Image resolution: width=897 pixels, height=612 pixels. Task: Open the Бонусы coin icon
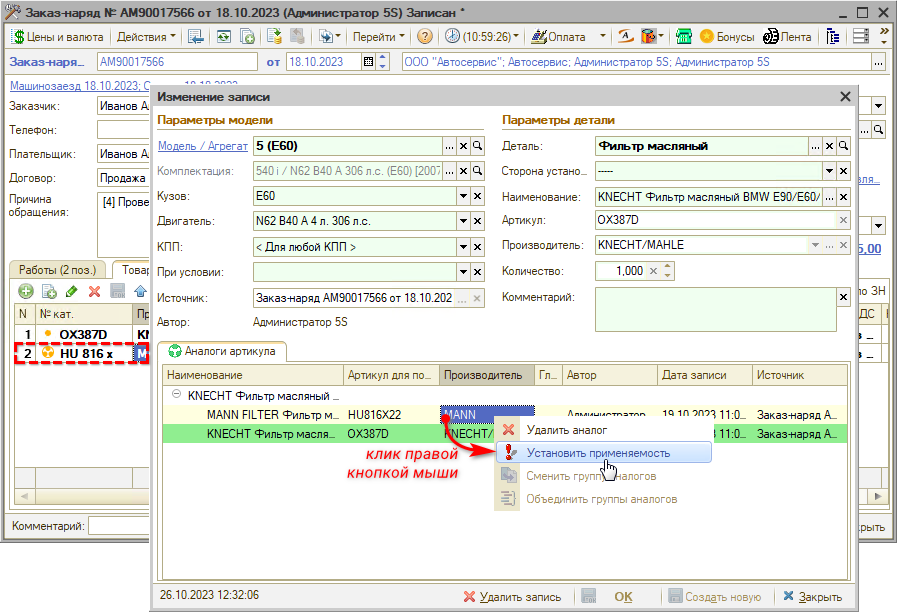pos(727,37)
